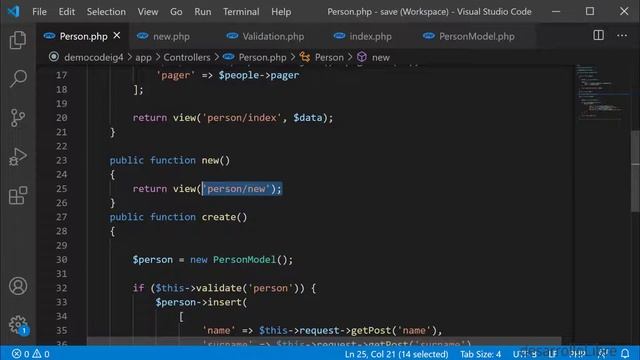
Task: Click the Person.php breadcrumb segment
Action: tap(254, 57)
